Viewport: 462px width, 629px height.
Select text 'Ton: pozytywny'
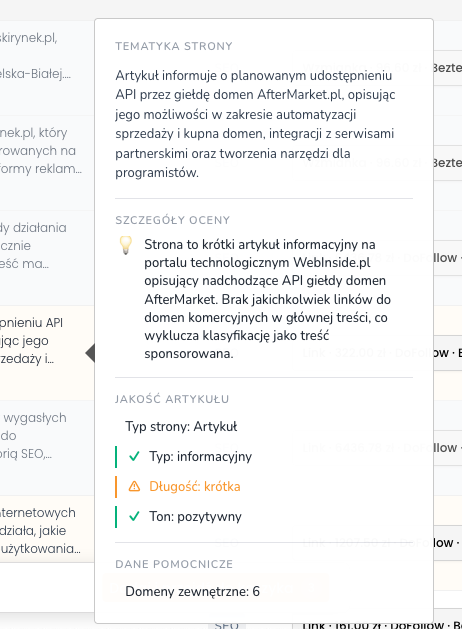click(x=195, y=516)
